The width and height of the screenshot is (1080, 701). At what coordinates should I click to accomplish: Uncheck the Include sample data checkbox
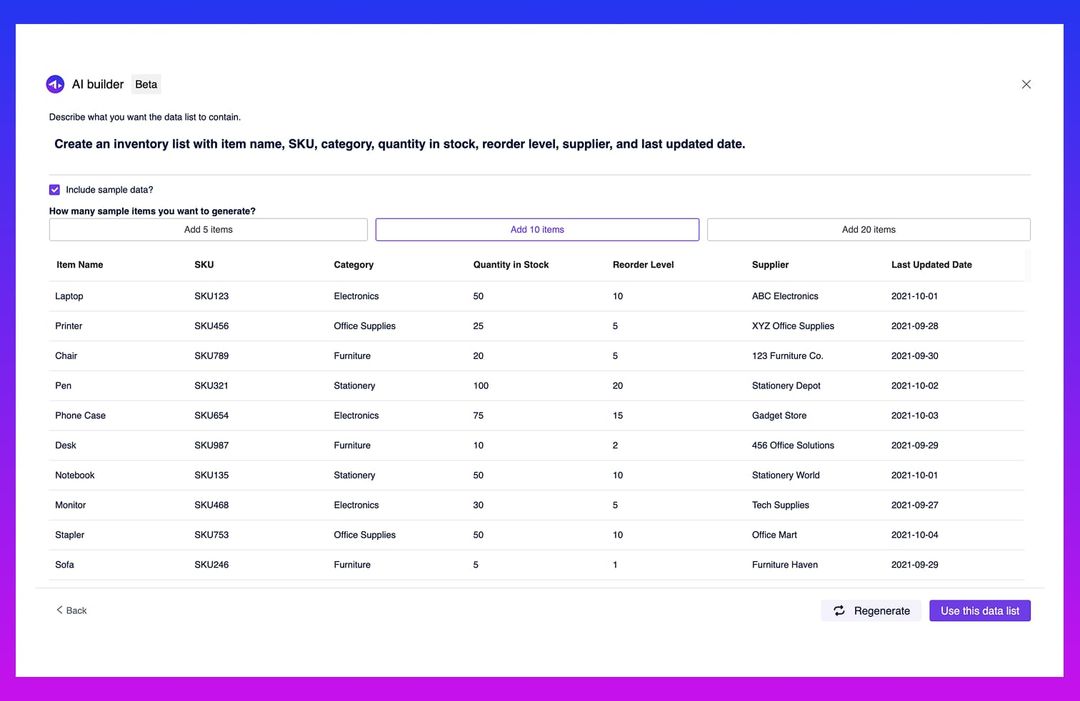(52, 188)
